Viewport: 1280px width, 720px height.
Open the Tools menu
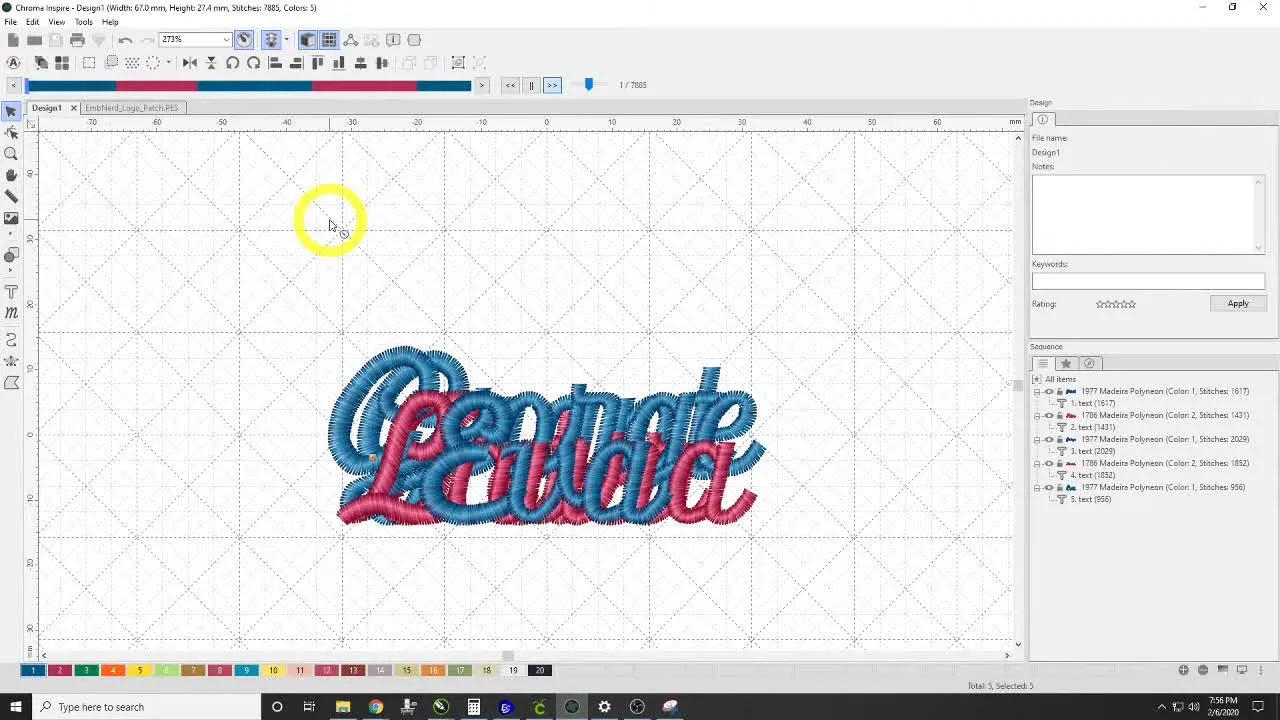pos(84,22)
